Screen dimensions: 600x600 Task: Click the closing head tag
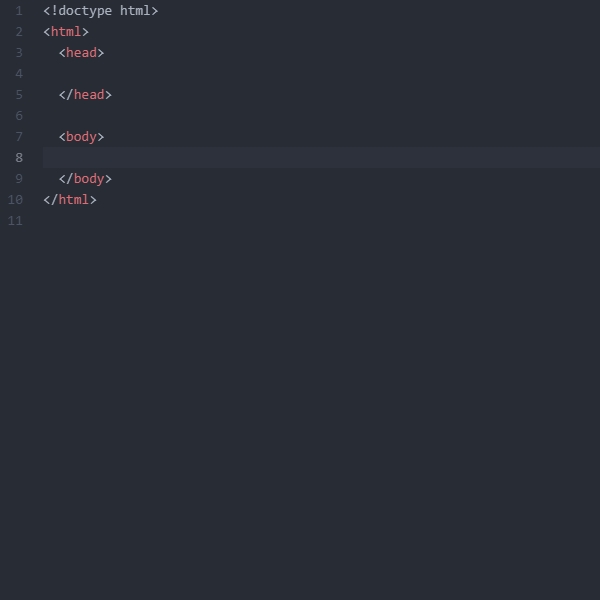point(85,95)
